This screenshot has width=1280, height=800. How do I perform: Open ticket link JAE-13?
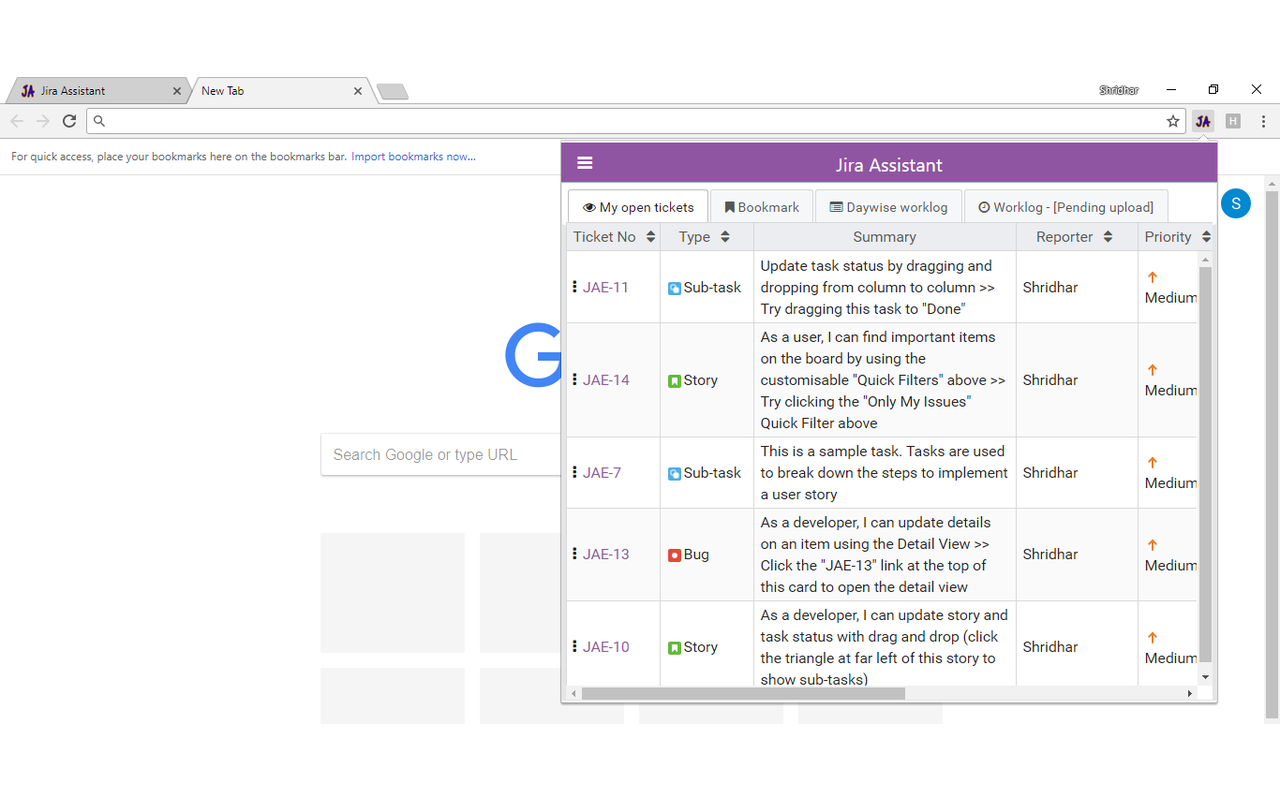(x=606, y=554)
